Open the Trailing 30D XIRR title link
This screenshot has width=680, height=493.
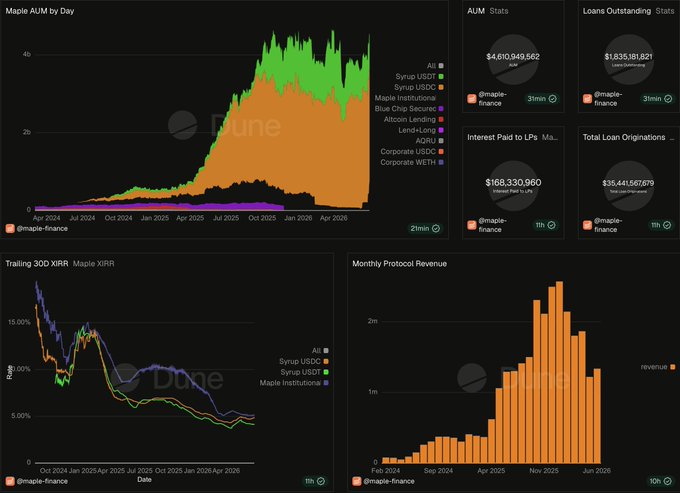click(x=37, y=264)
